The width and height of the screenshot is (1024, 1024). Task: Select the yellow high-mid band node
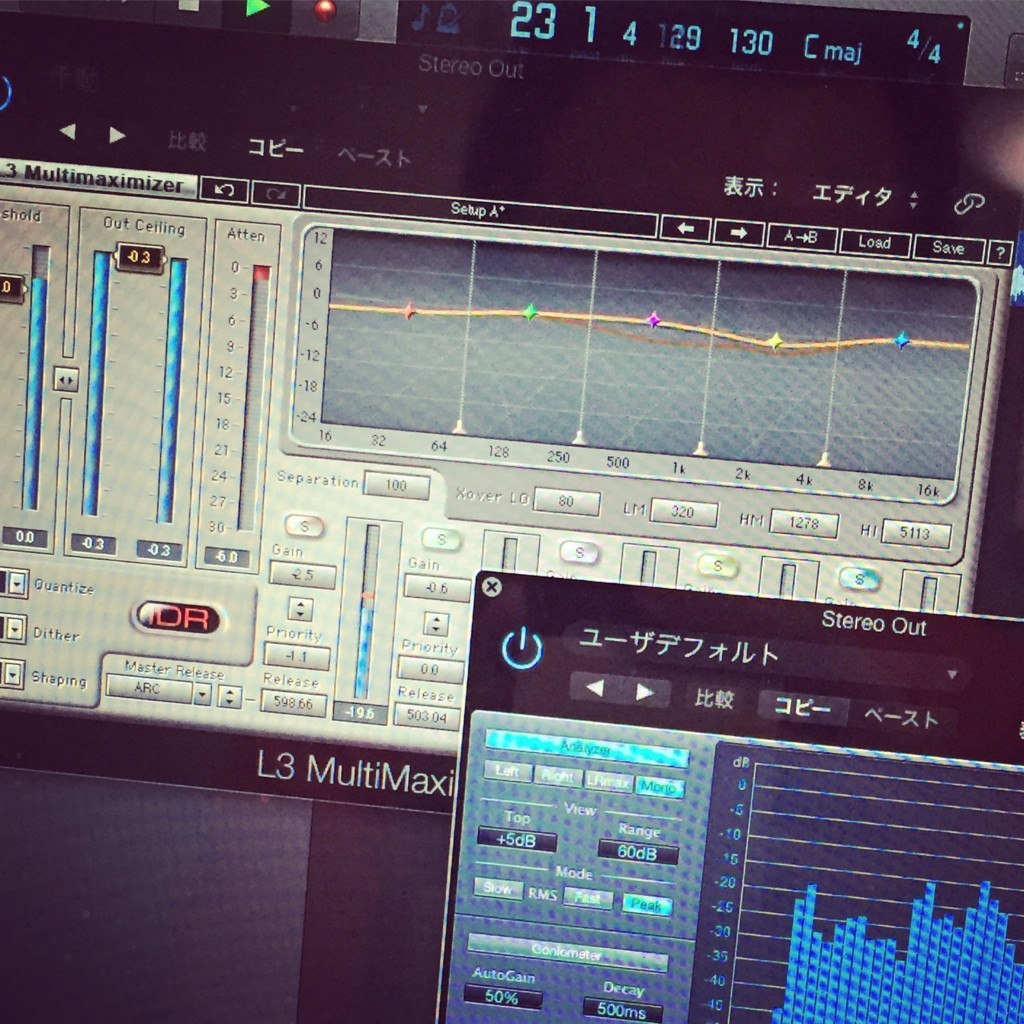(775, 340)
